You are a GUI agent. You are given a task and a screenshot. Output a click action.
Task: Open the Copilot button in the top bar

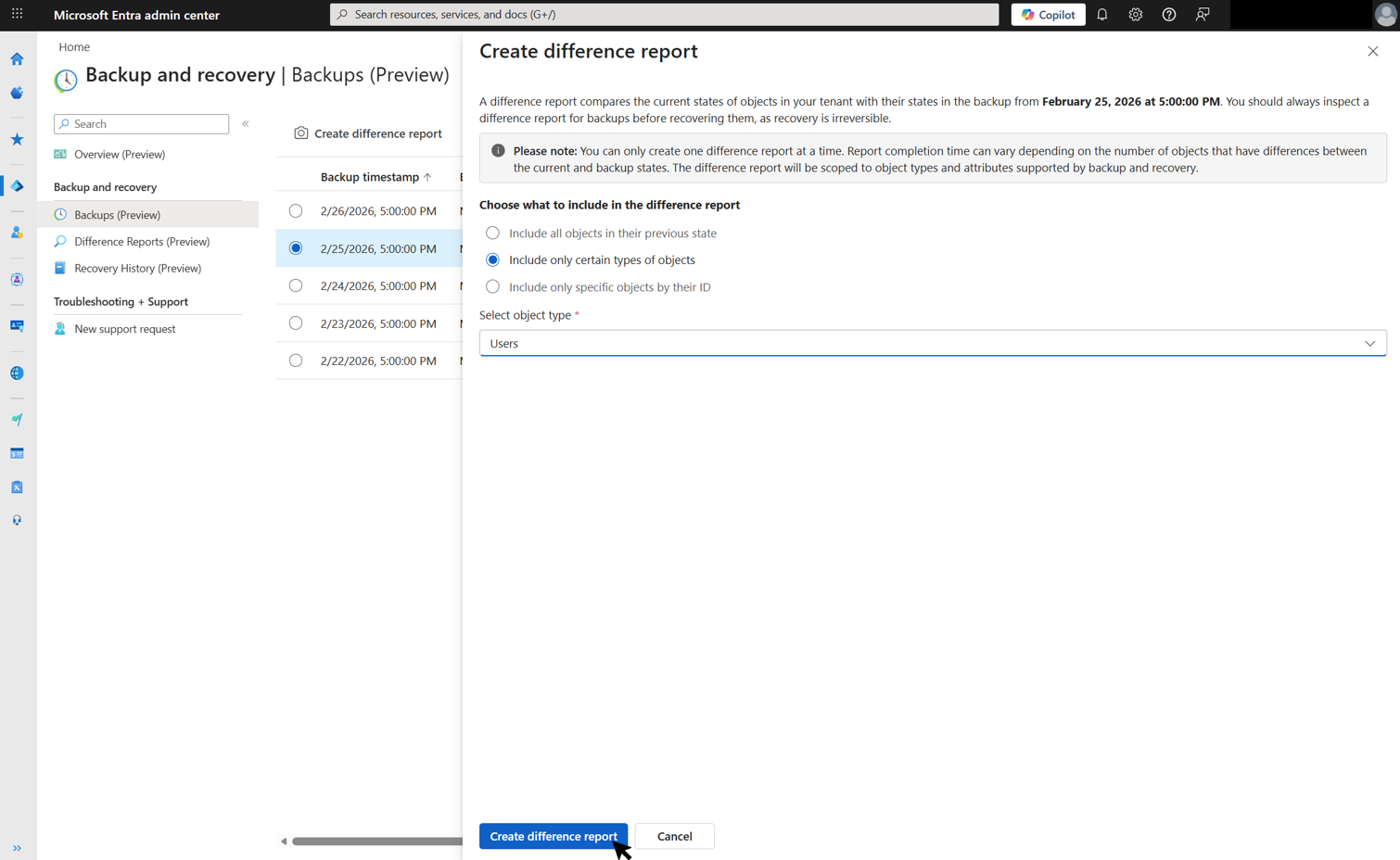point(1048,14)
